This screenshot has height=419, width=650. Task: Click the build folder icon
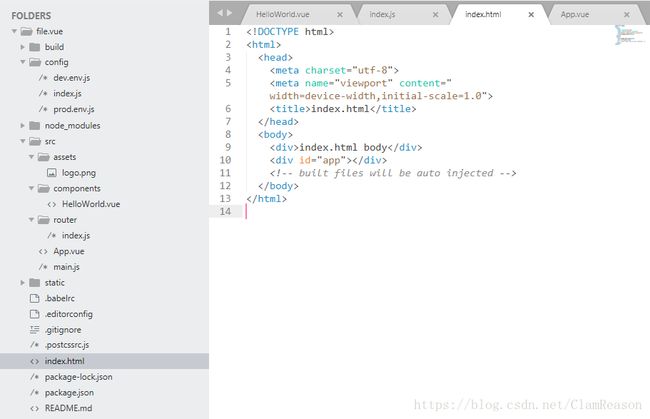[x=35, y=47]
